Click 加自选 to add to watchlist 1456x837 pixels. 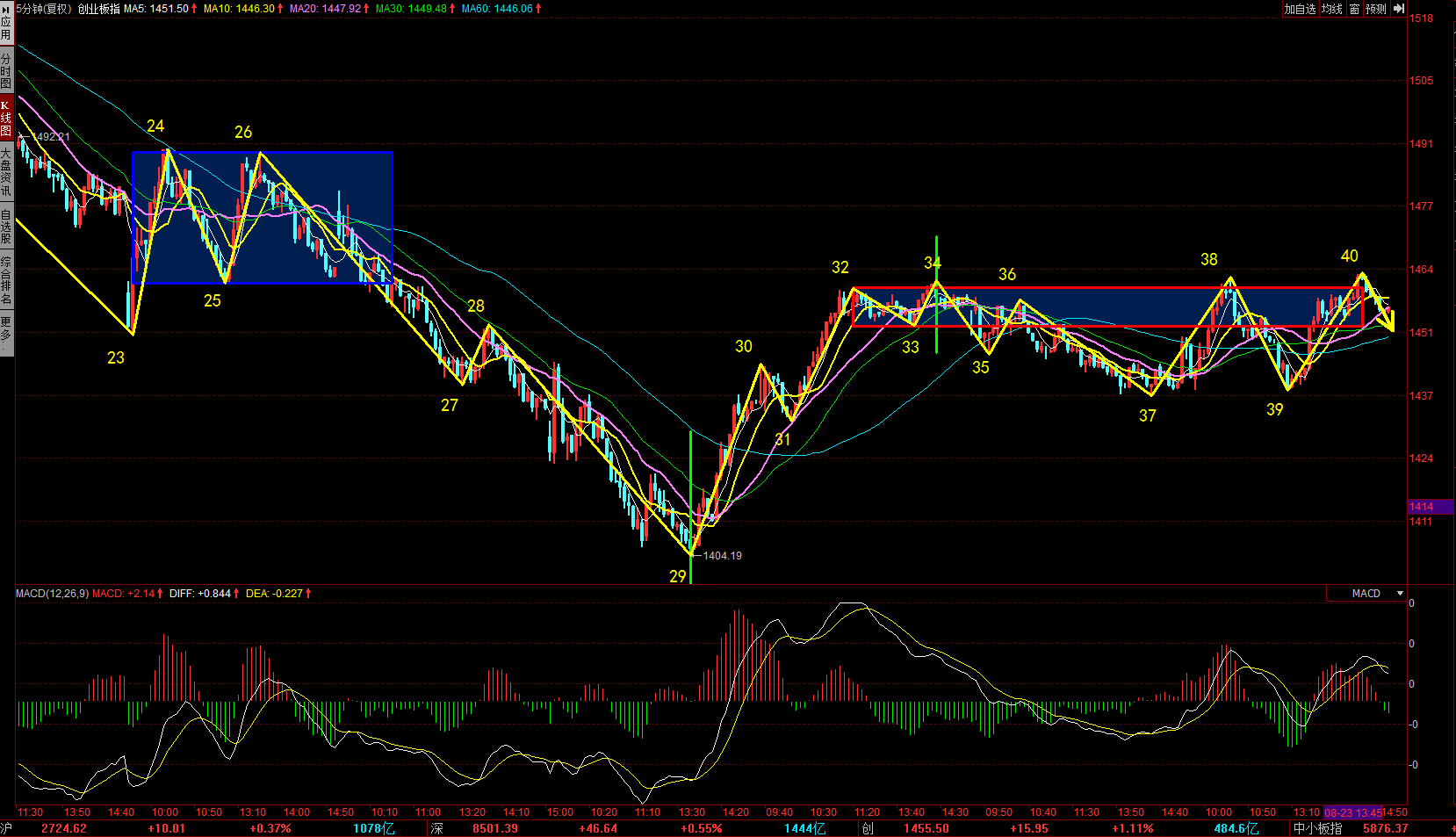pyautogui.click(x=1300, y=9)
